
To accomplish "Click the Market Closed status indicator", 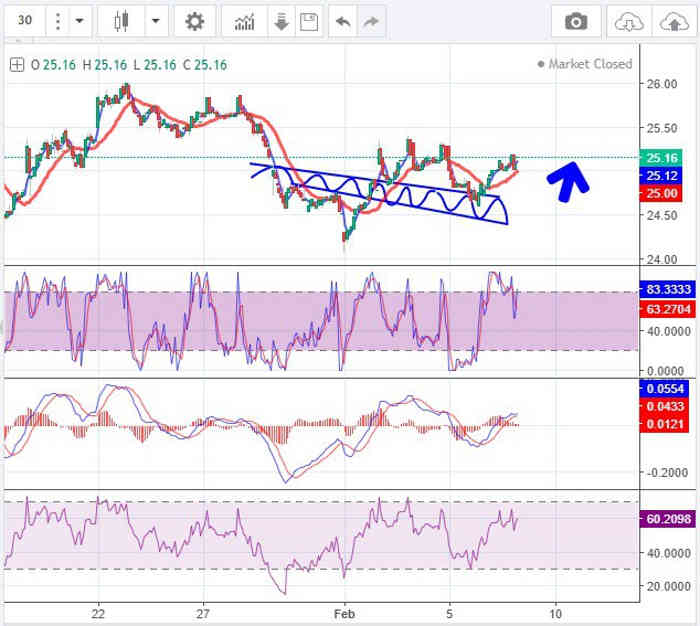I will pos(589,64).
